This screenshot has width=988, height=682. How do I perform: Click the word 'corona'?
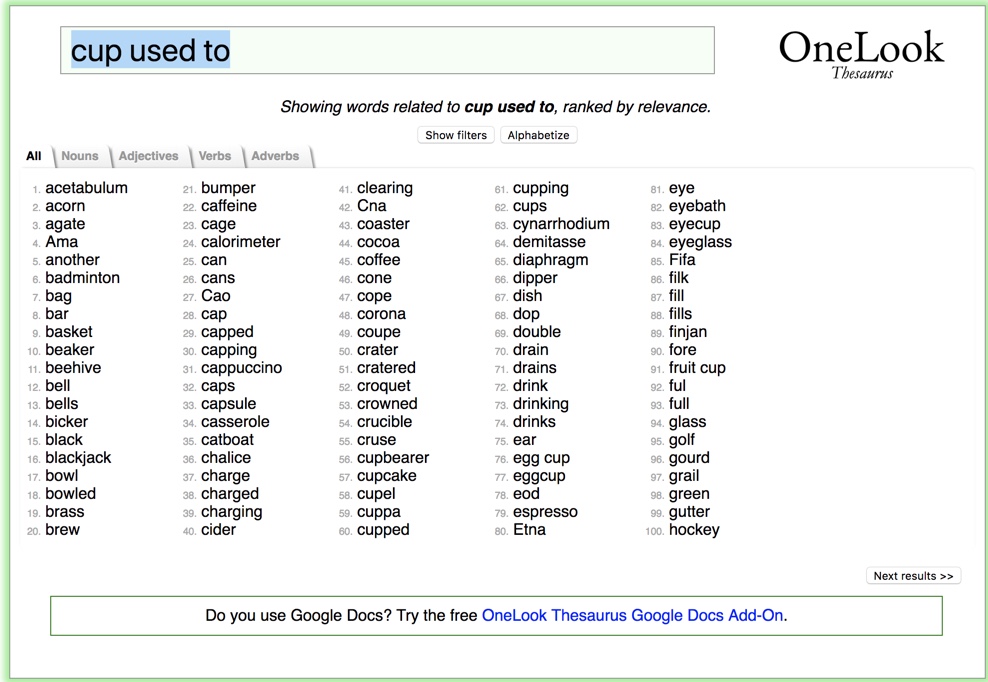[x=381, y=314]
